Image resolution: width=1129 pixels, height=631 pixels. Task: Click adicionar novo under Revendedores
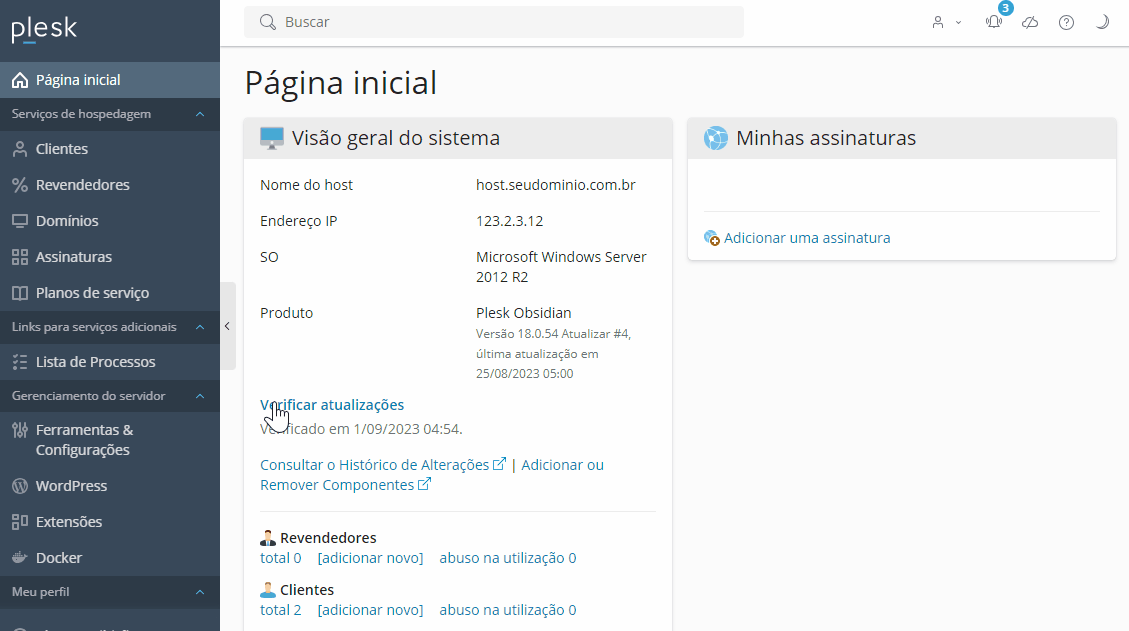[x=370, y=558]
